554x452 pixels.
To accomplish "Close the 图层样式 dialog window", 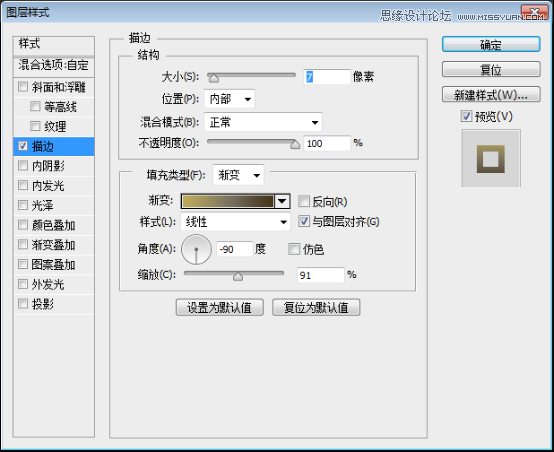I will 535,12.
